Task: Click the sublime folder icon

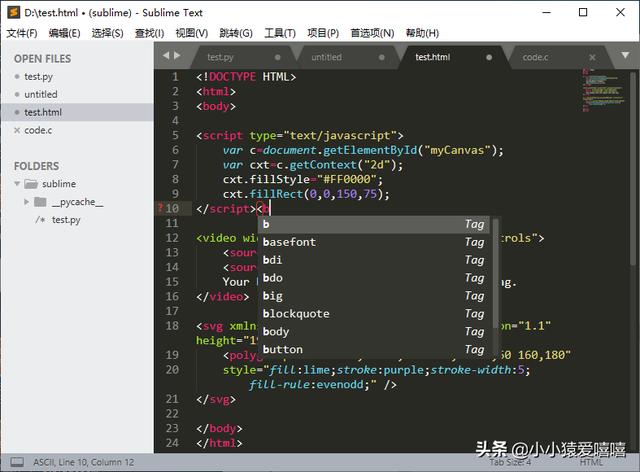Action: (31, 184)
